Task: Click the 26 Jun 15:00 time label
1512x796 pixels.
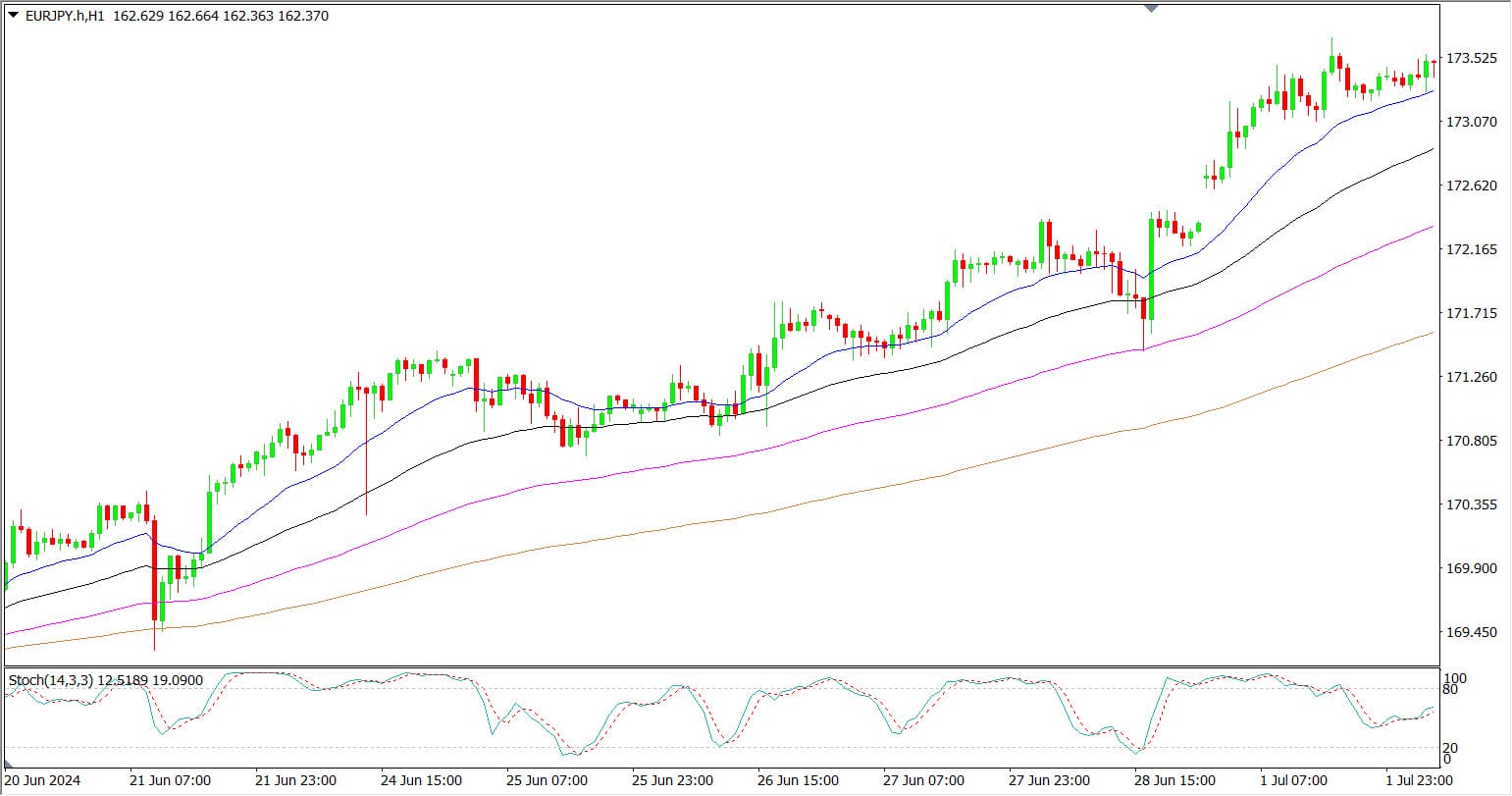Action: click(x=799, y=781)
